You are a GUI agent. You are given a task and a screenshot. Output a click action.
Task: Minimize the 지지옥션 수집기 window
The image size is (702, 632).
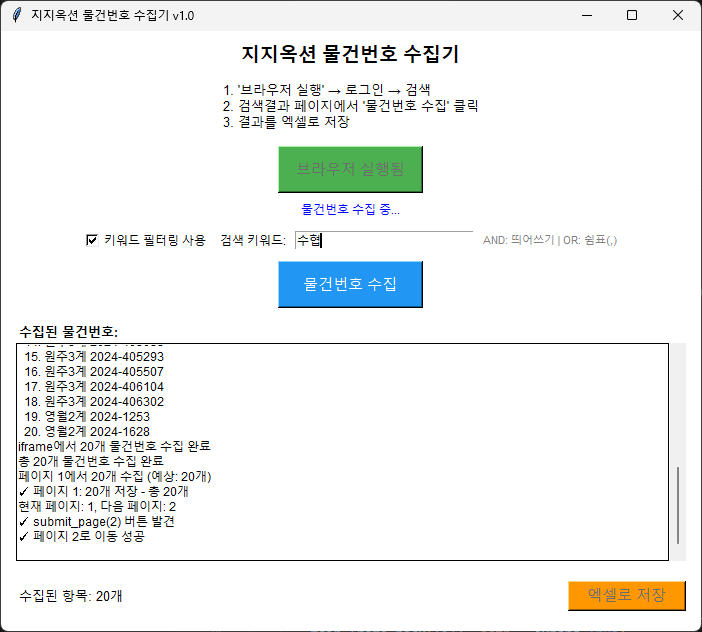point(586,15)
